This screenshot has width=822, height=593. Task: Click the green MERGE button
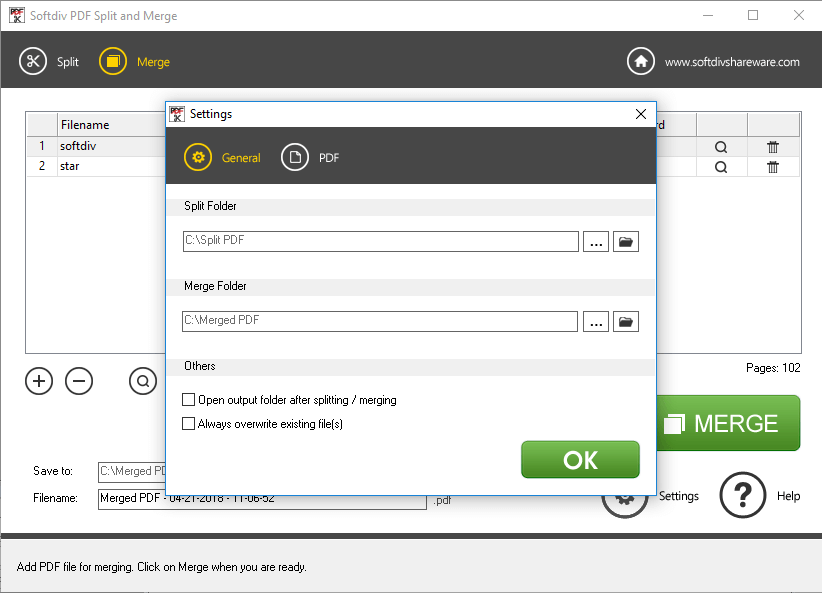point(728,423)
